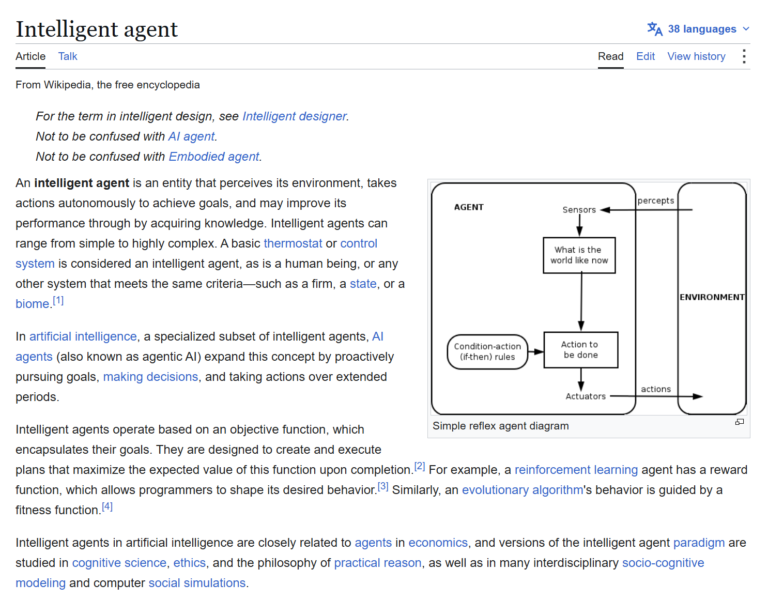Enlarge the diagram via the expand icon

[x=740, y=422]
